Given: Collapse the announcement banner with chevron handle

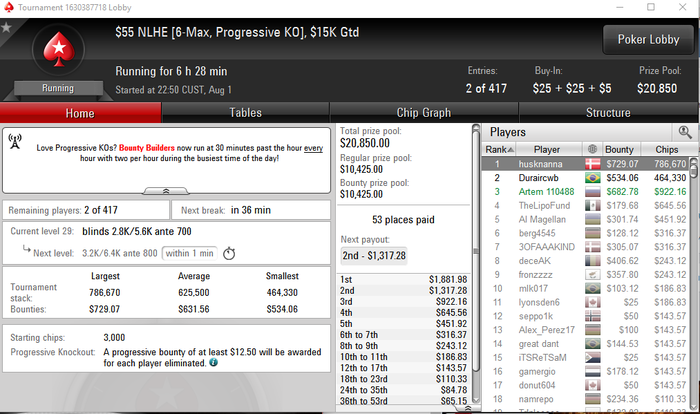Looking at the screenshot, I should click(166, 191).
